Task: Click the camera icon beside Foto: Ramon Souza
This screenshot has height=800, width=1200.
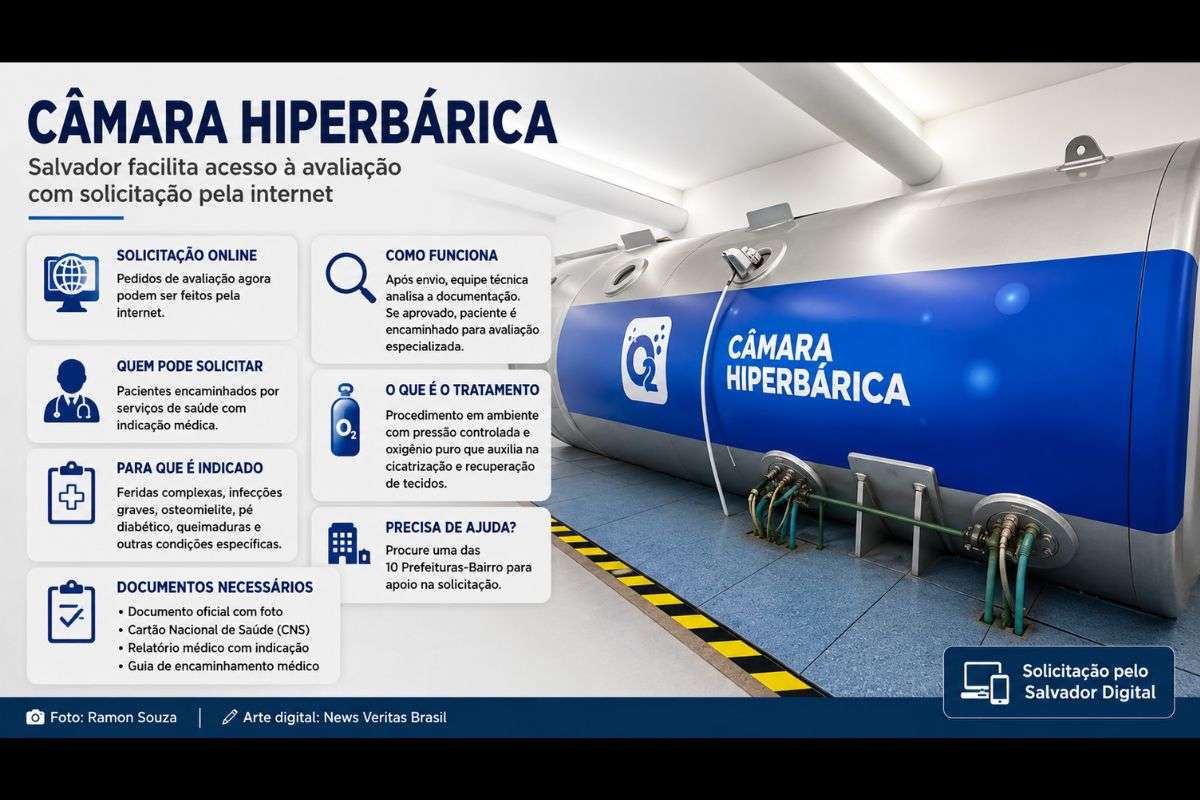Action: click(x=35, y=717)
